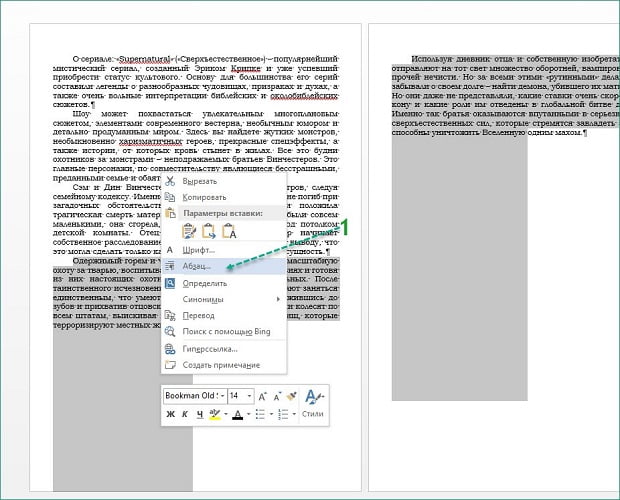Expand the Синонимы submenu arrow

(x=278, y=299)
